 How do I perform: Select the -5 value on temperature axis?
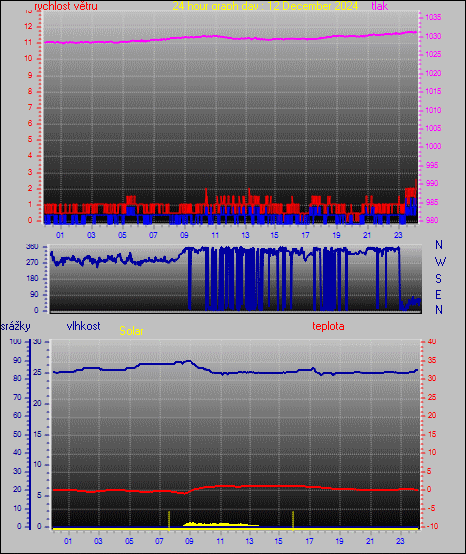click(x=431, y=508)
